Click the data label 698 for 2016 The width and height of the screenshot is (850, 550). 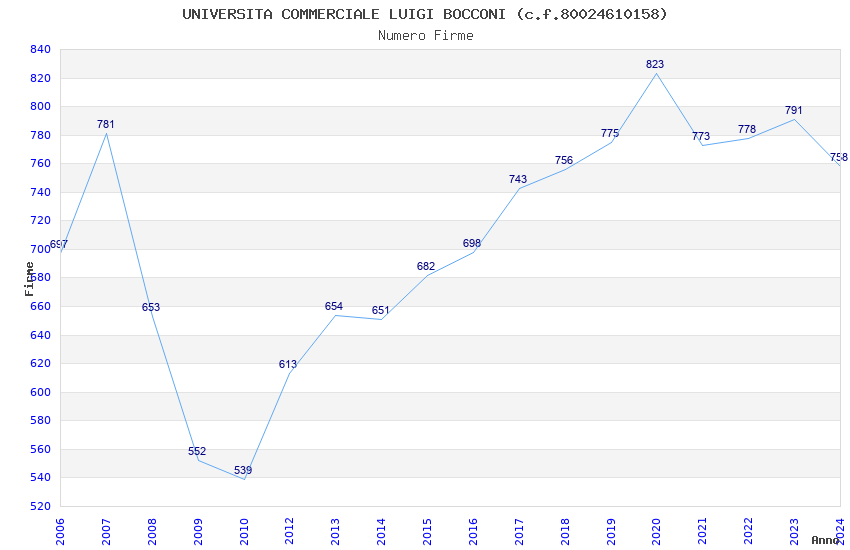click(x=472, y=243)
